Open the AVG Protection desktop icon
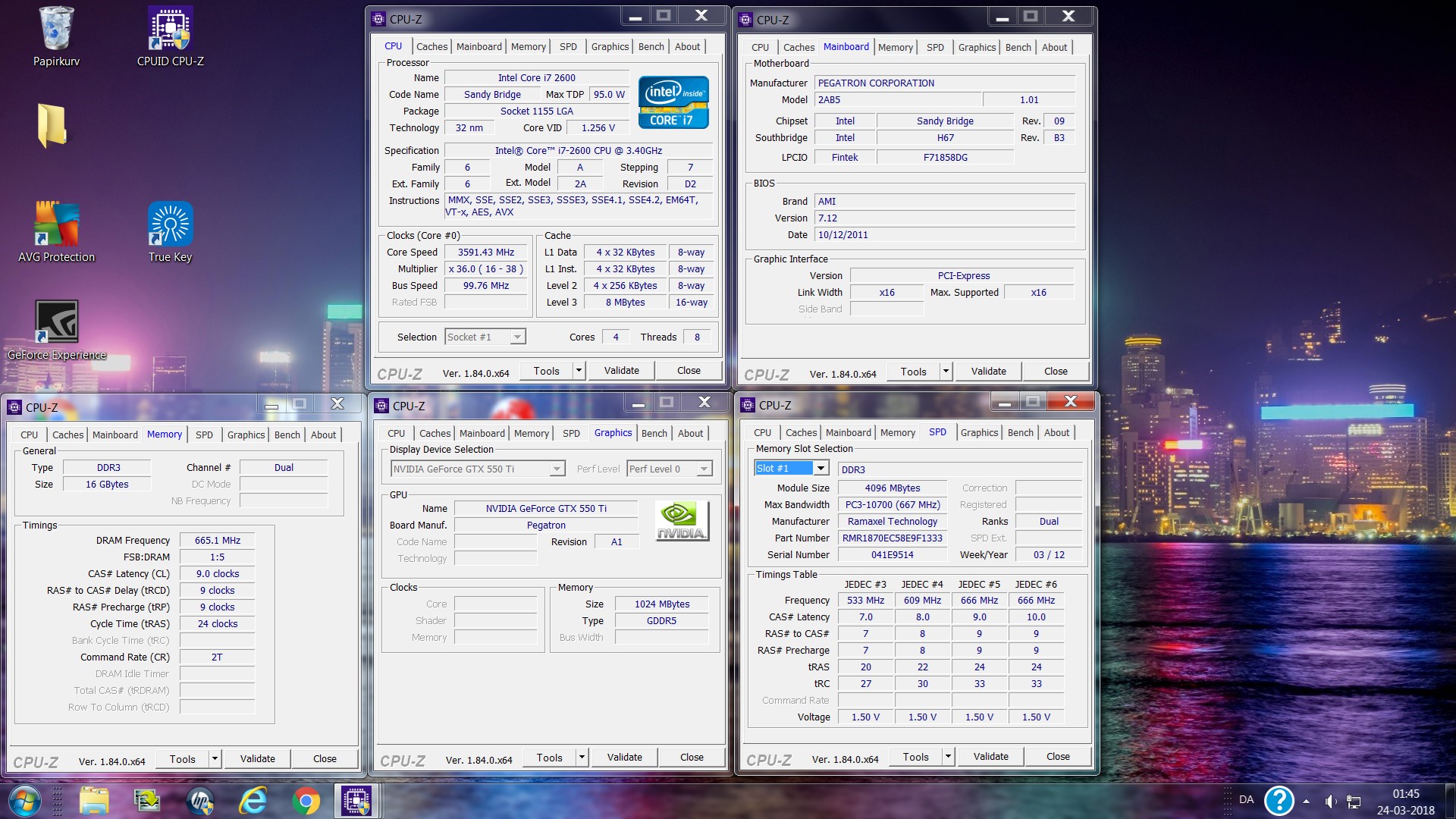The width and height of the screenshot is (1456, 819). click(x=56, y=225)
